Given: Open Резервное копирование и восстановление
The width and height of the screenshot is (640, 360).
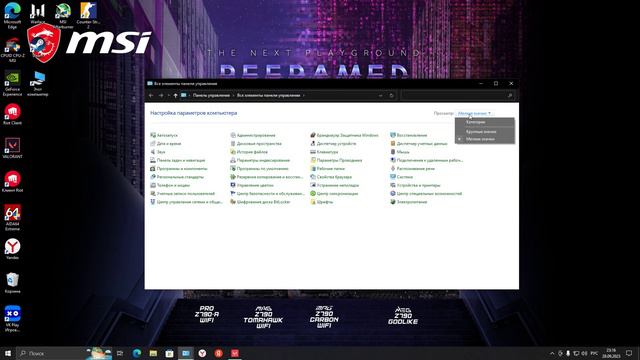Looking at the screenshot, I should click(267, 177).
